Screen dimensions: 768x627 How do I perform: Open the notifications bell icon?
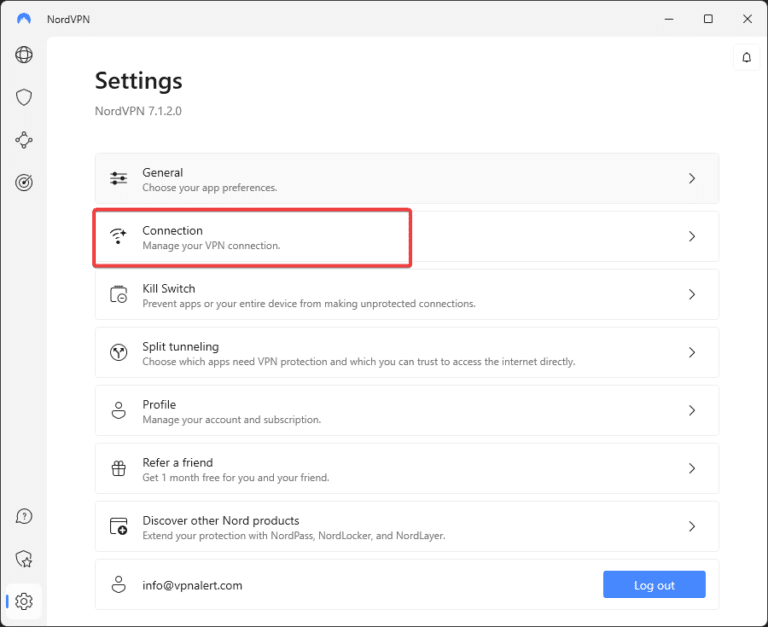click(x=746, y=58)
